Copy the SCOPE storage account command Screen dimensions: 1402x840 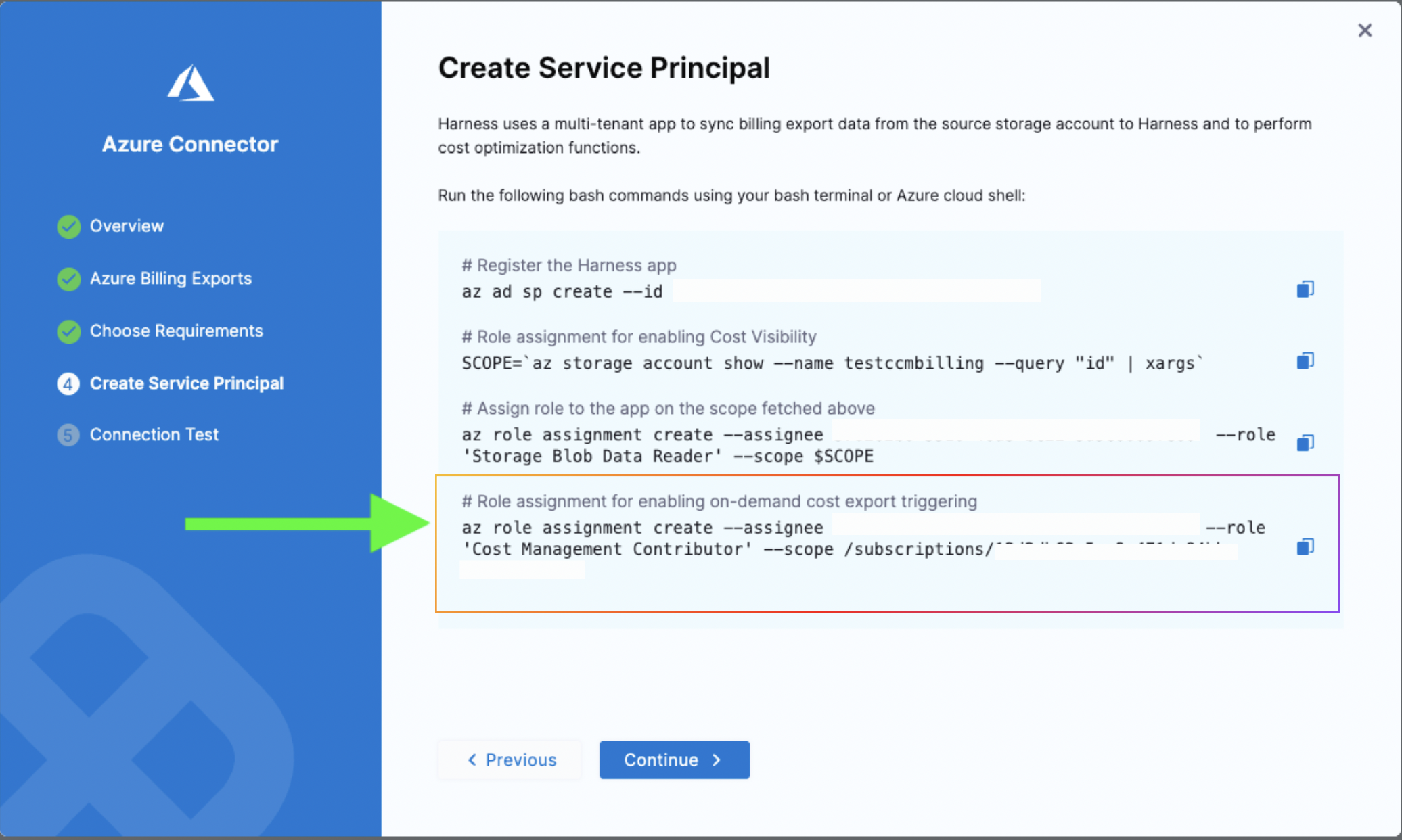click(x=1305, y=361)
